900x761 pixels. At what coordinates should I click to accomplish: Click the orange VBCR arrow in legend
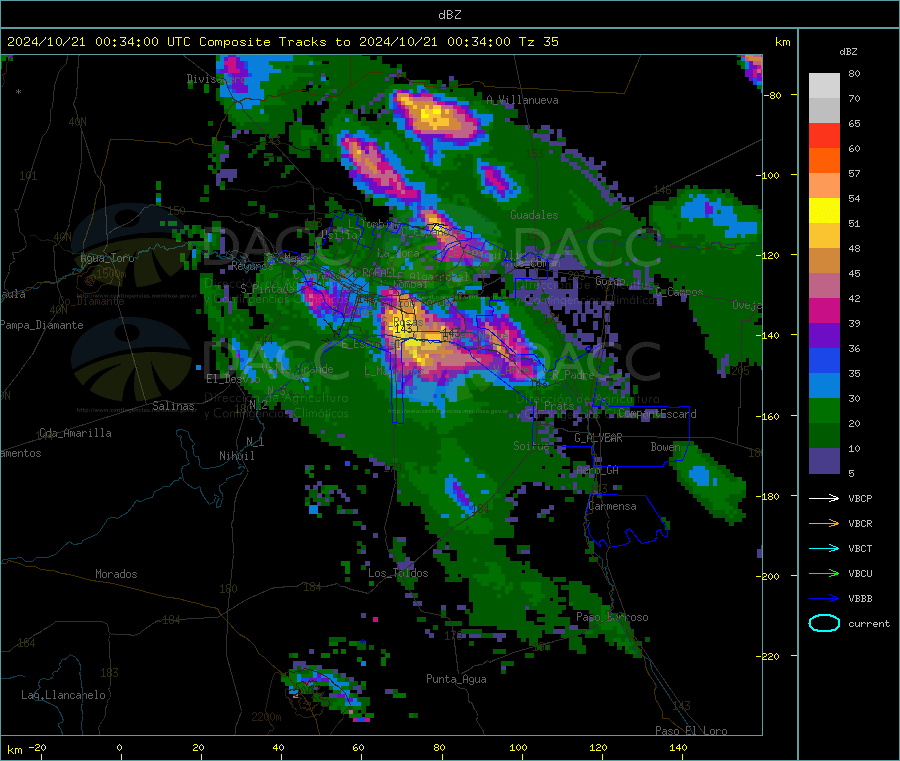coord(824,523)
